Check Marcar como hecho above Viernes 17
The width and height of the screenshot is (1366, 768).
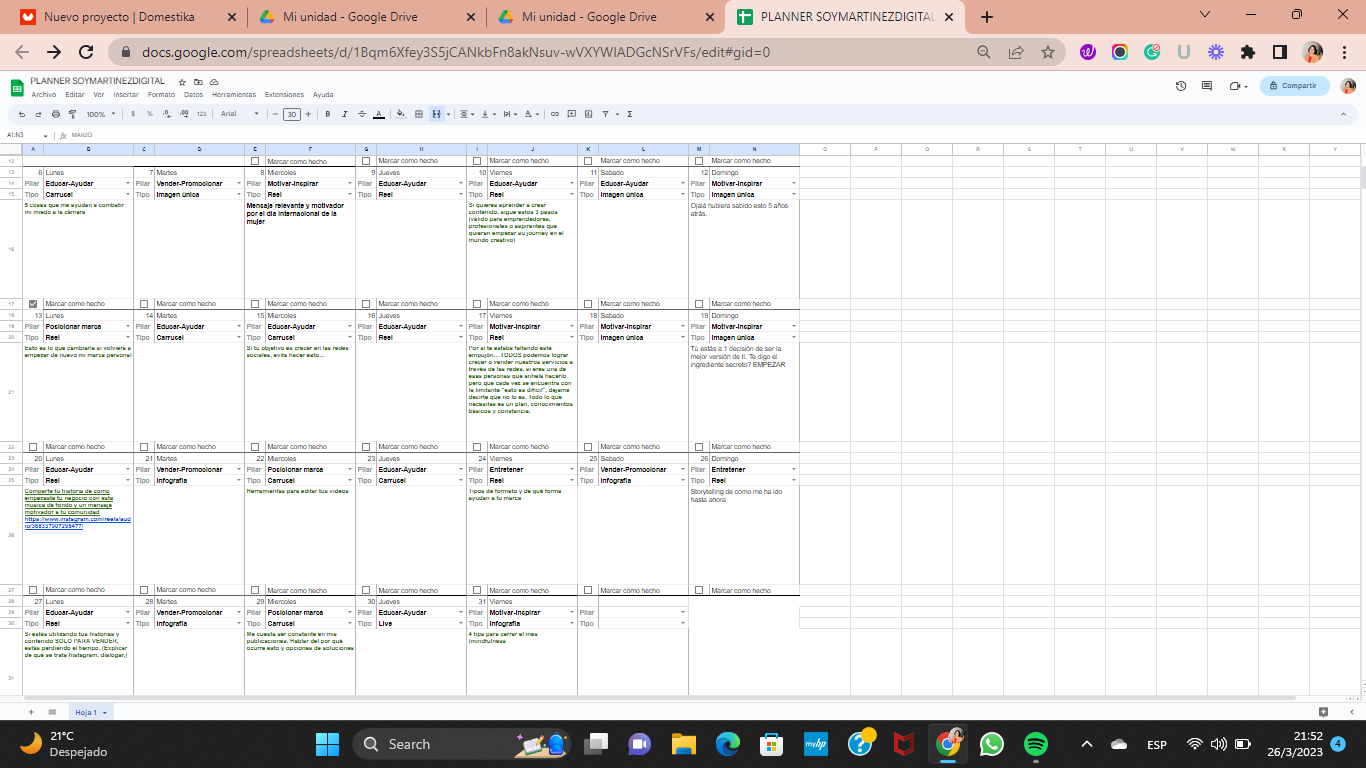coord(477,304)
